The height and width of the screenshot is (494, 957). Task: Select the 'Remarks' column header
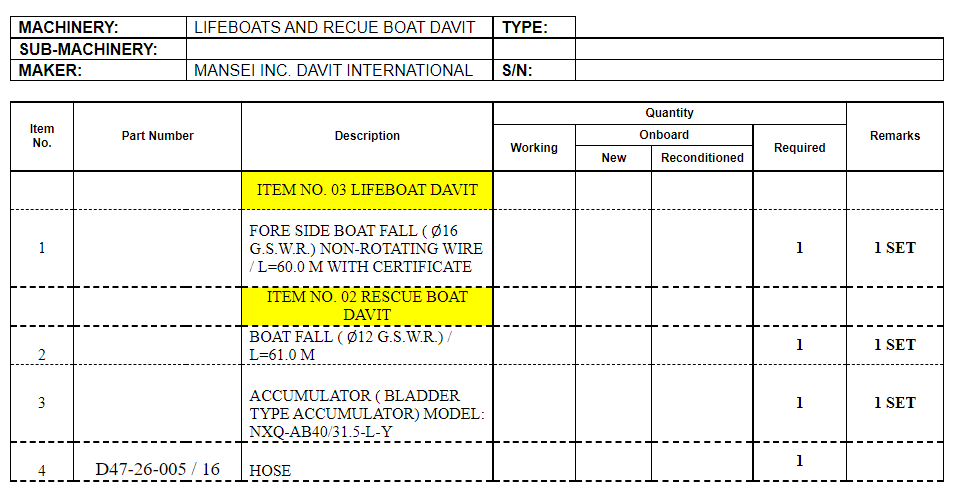[x=894, y=136]
